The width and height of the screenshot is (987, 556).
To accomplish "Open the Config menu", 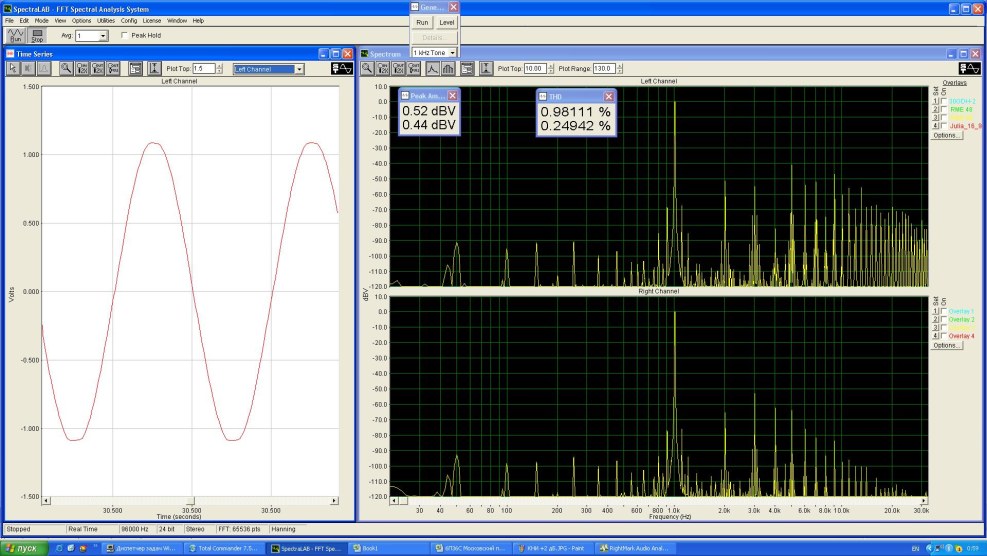I will [x=129, y=20].
